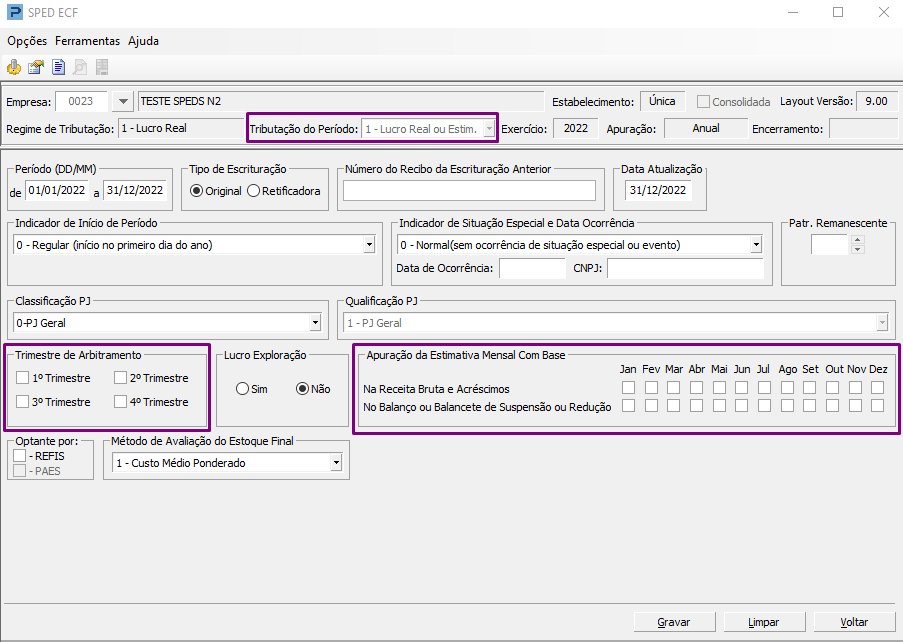Click the Regime de Tributação field
Image resolution: width=903 pixels, height=642 pixels.
[x=181, y=128]
